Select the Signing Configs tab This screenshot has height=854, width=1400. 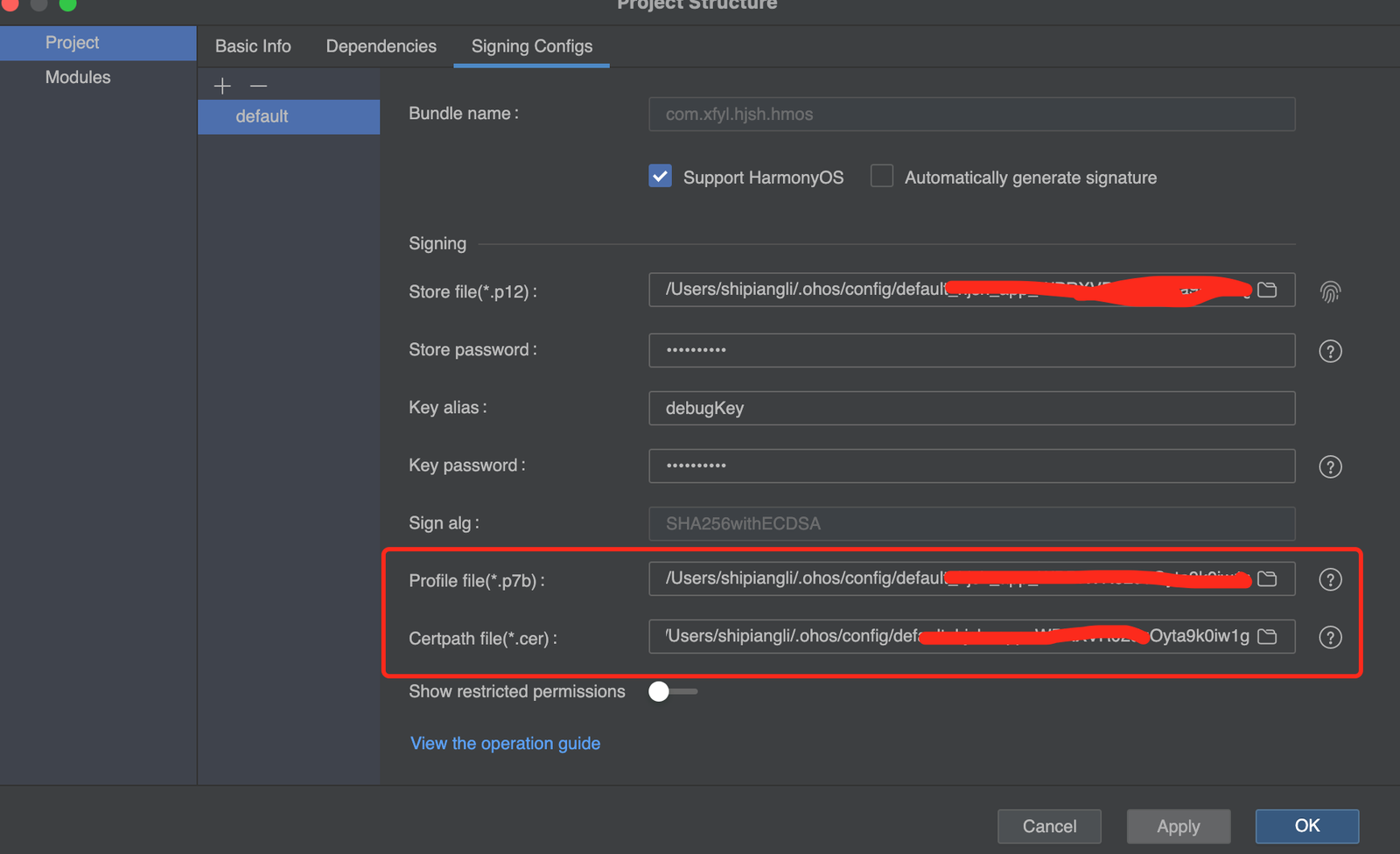(532, 46)
